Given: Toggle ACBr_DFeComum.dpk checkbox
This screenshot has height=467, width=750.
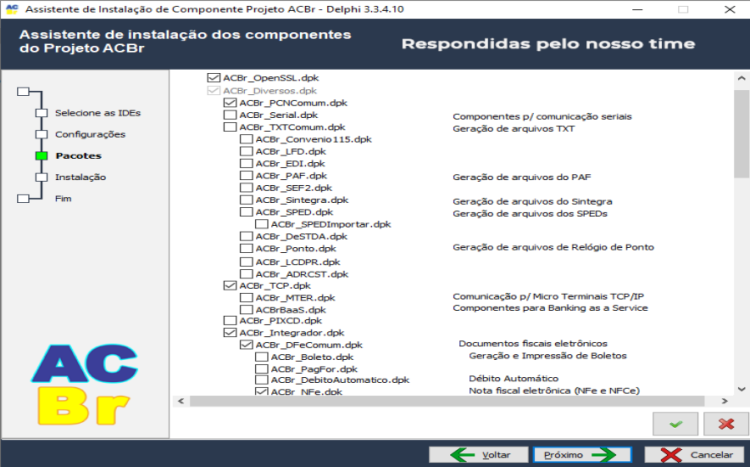Looking at the screenshot, I should click(246, 345).
